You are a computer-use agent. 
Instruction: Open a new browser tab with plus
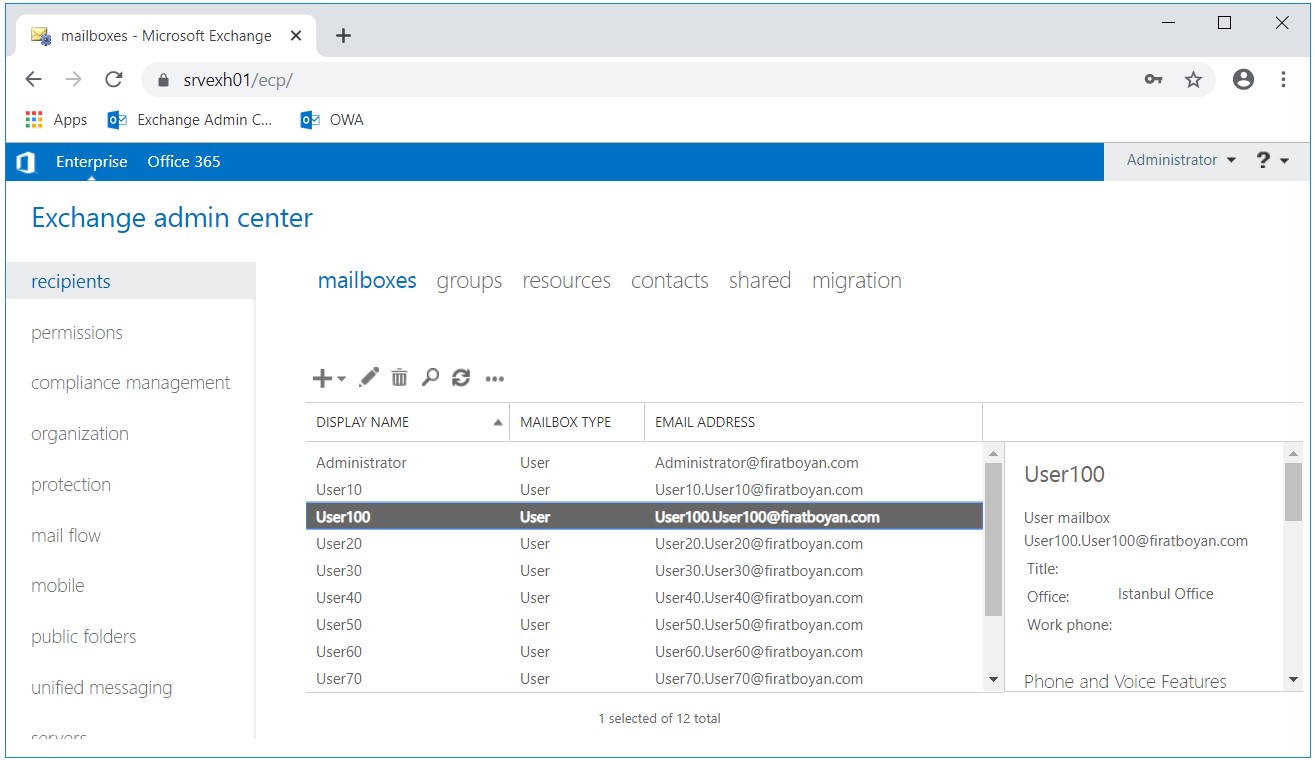click(x=343, y=36)
